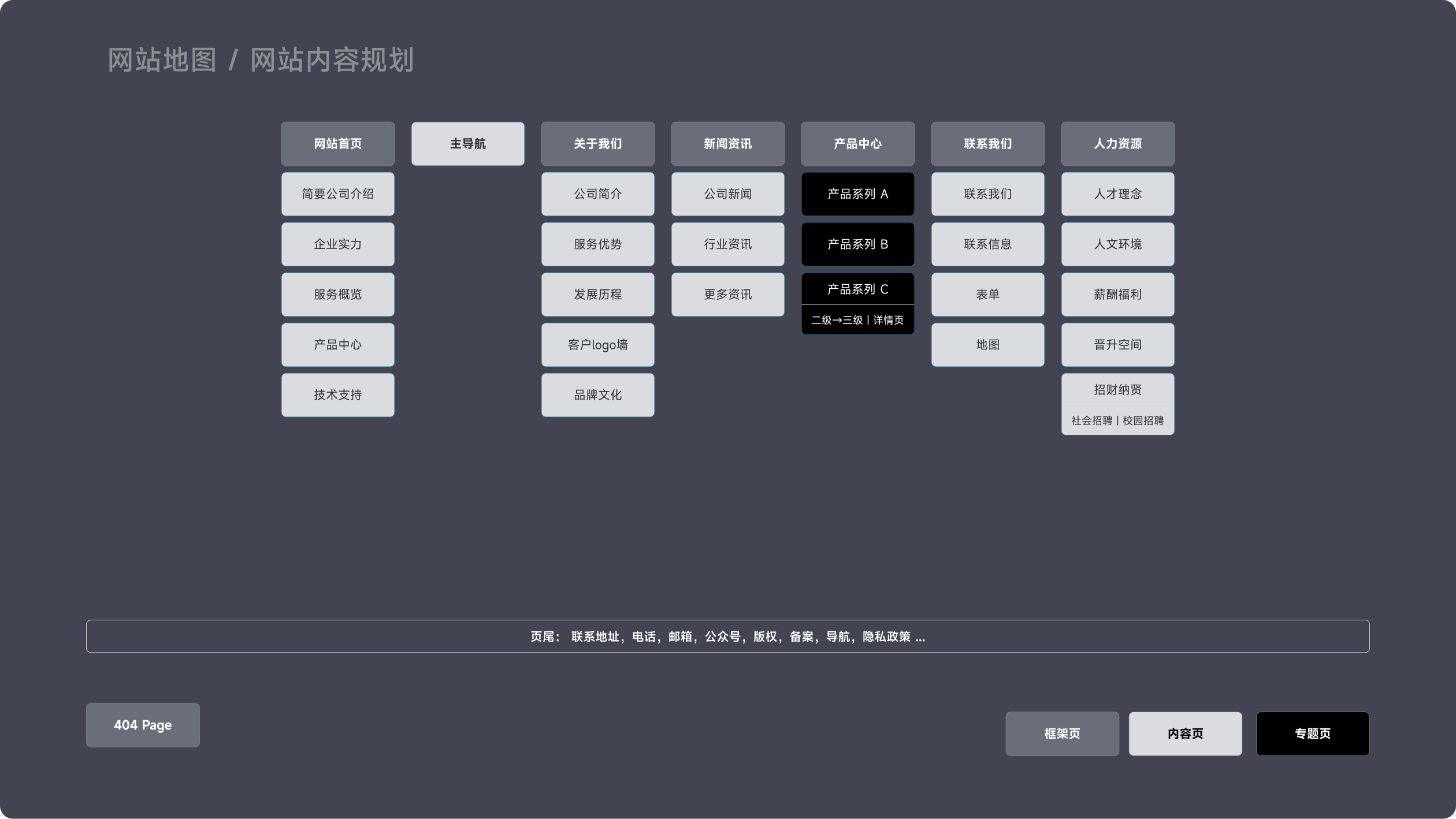The width and height of the screenshot is (1456, 819).
Task: Click the 网站首页 header block
Action: coord(337,144)
